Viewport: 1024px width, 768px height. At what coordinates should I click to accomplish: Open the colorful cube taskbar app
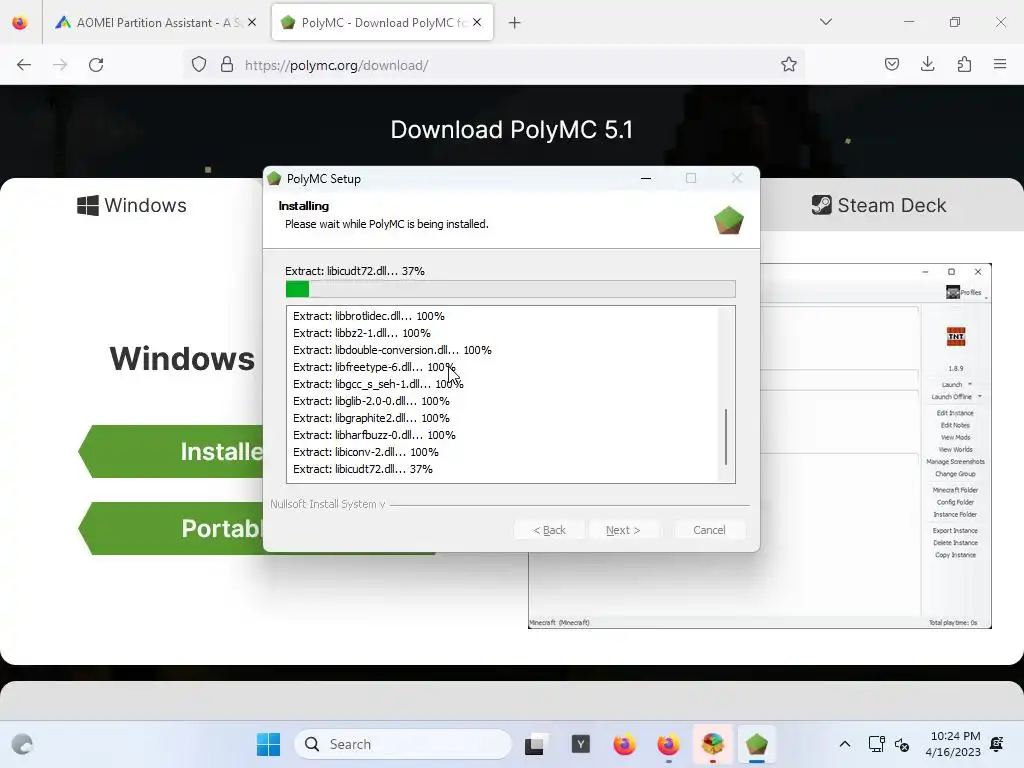[712, 744]
